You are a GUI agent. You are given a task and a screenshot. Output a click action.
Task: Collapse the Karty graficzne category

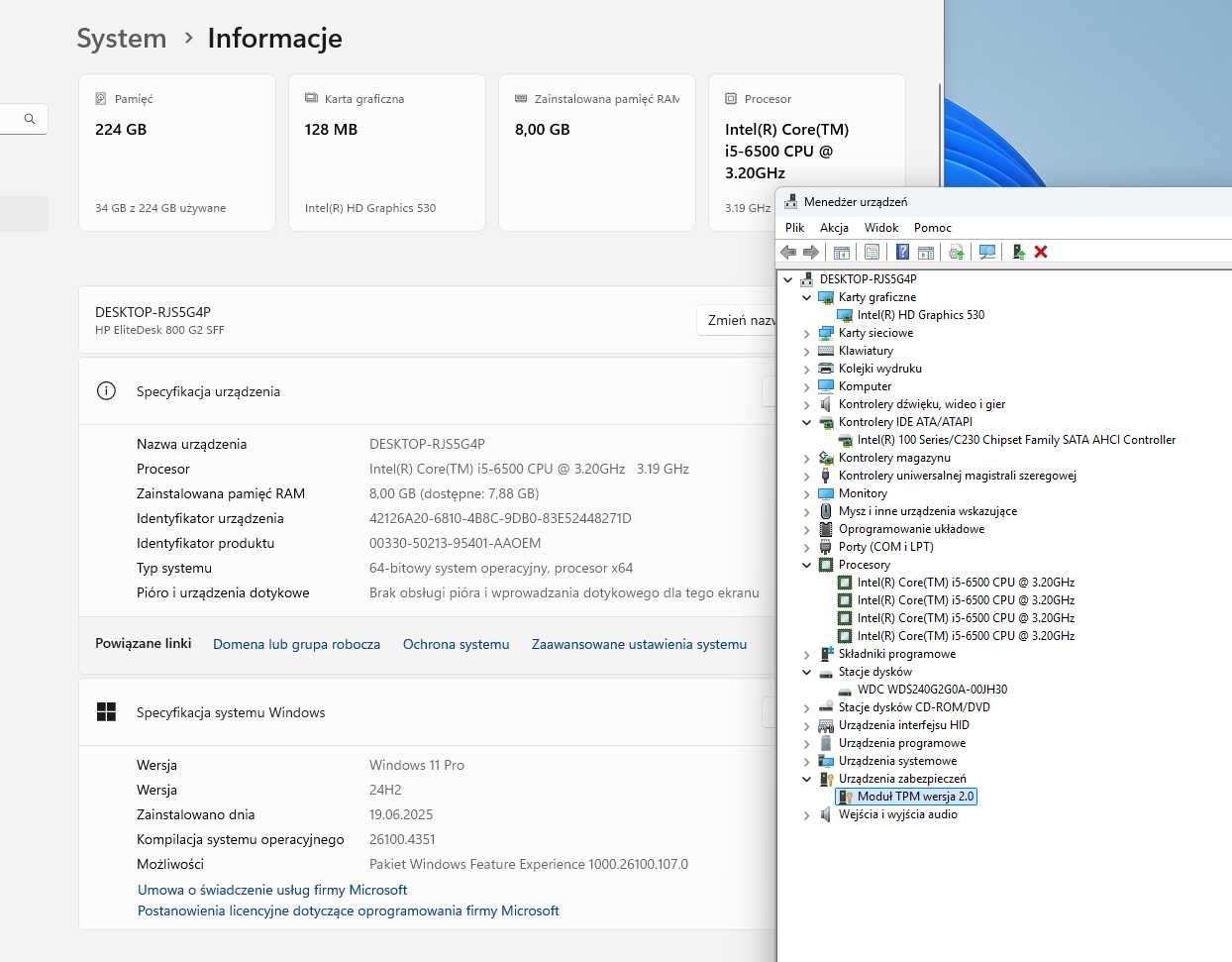click(807, 297)
